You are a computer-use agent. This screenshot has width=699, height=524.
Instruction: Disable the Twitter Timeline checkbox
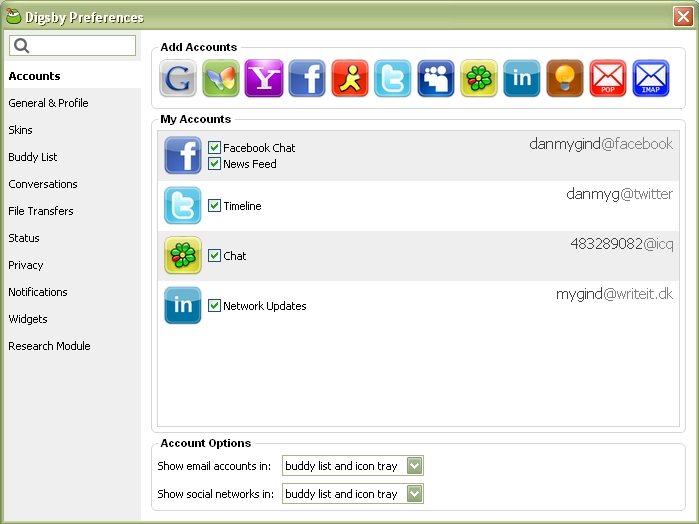[214, 206]
